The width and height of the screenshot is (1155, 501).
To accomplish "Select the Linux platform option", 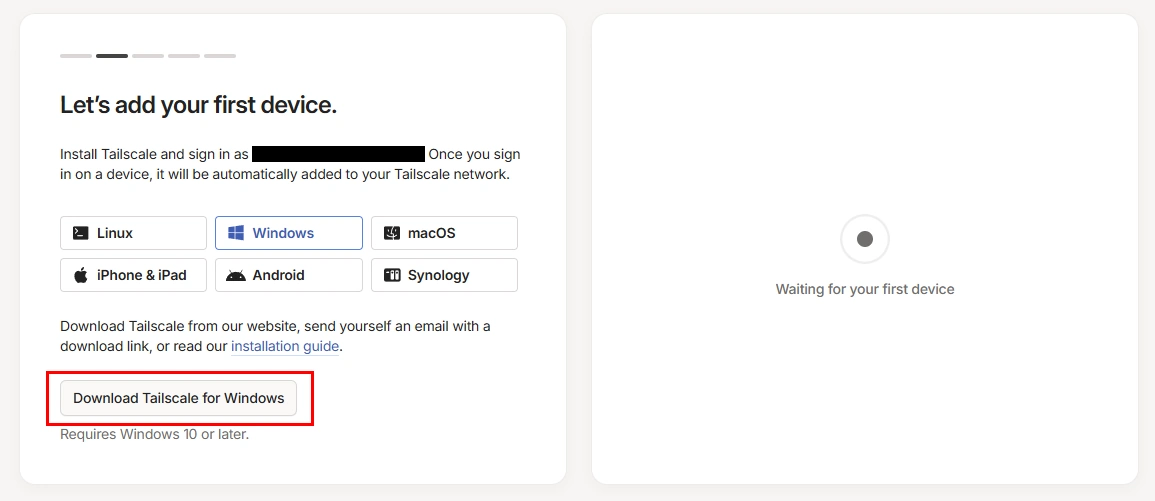I will (133, 233).
